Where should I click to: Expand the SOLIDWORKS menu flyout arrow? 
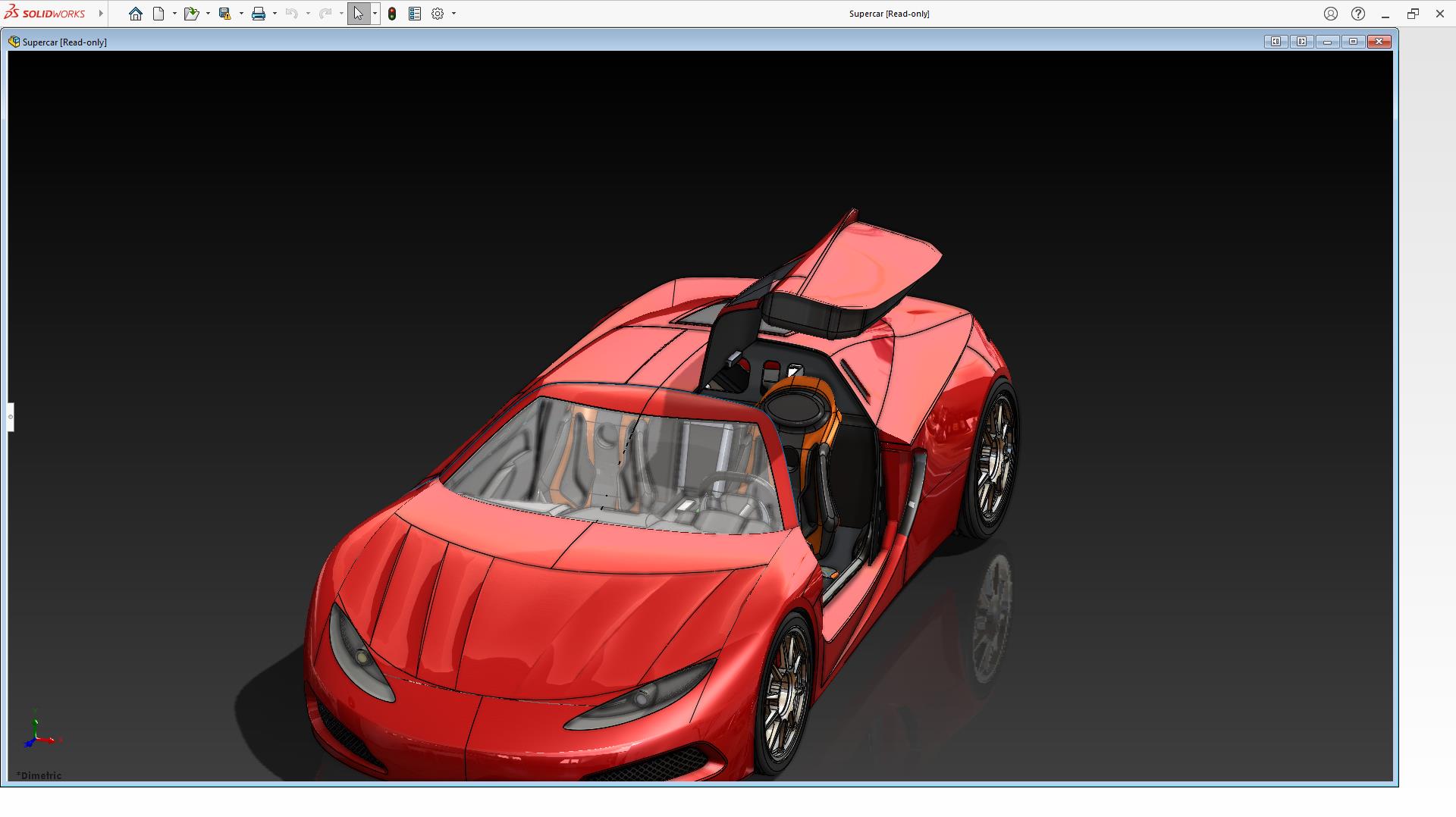pos(101,14)
